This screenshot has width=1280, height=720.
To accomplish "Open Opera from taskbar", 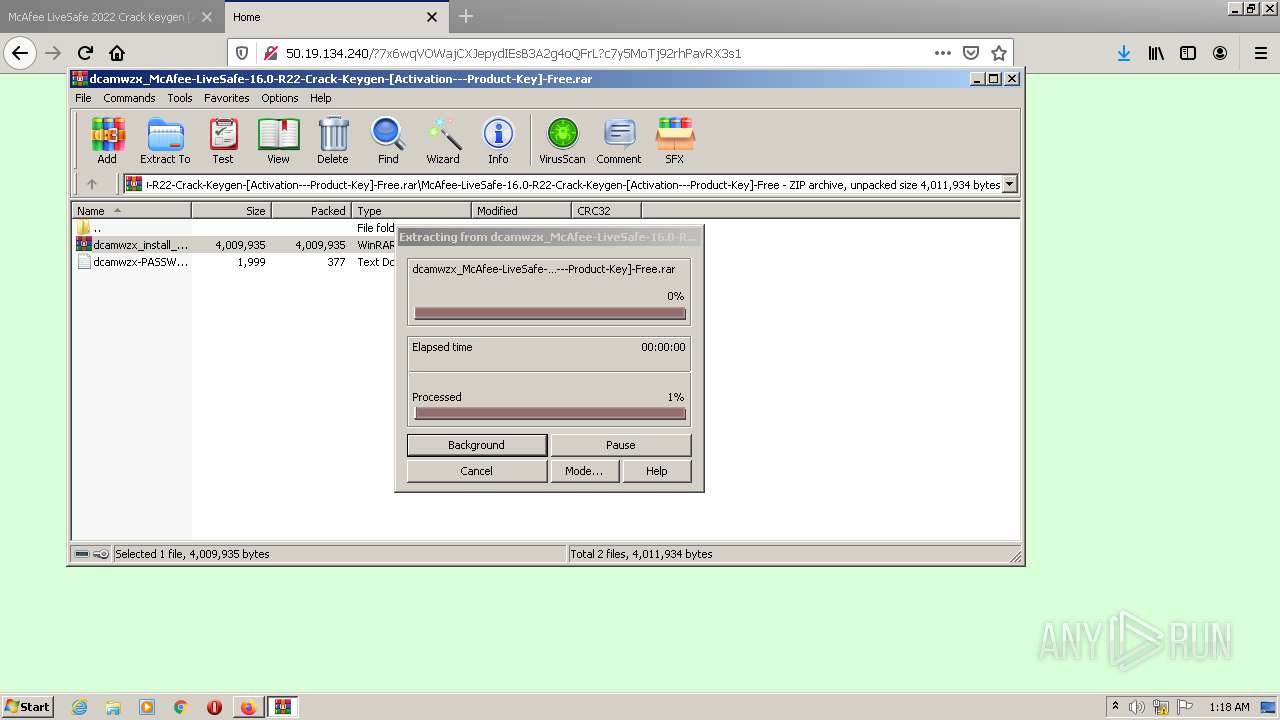I will tap(214, 707).
